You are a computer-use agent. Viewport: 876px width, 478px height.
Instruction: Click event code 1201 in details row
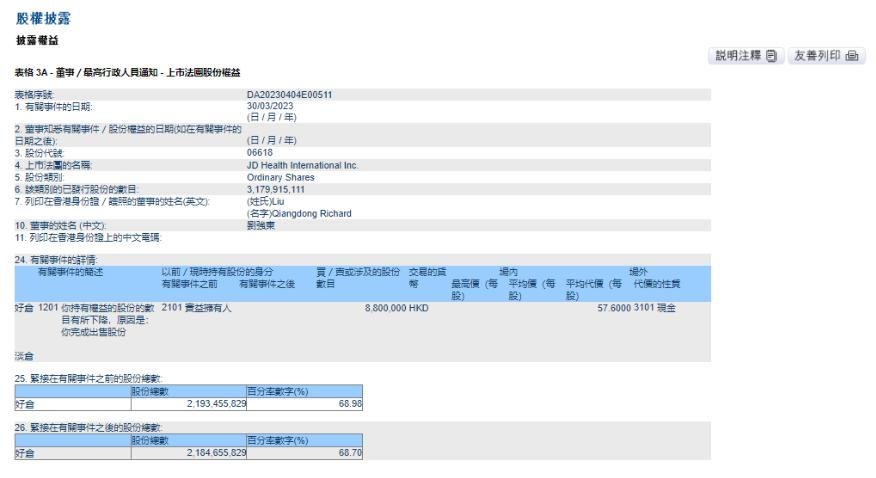(47, 309)
